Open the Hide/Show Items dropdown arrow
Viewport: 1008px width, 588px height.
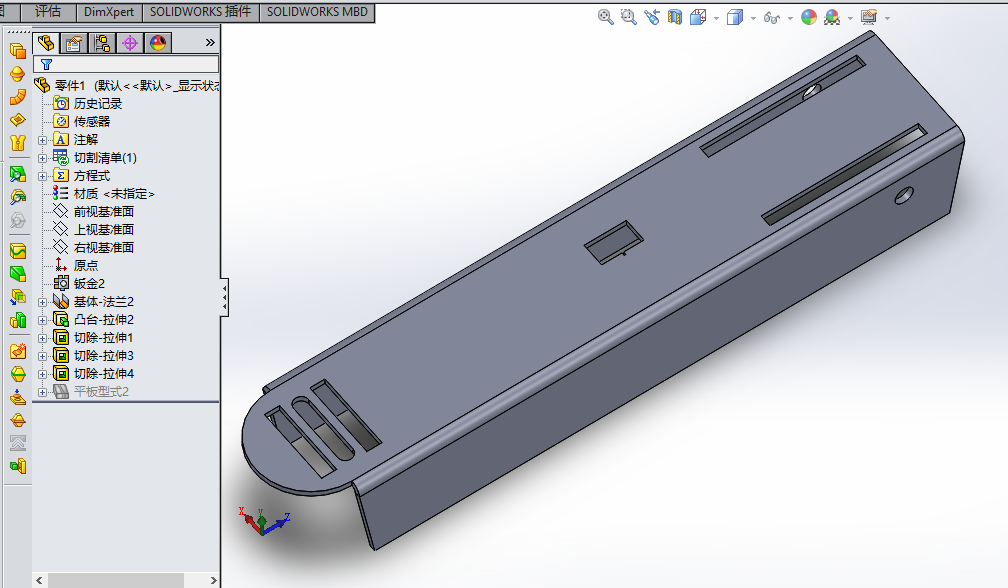(x=790, y=19)
